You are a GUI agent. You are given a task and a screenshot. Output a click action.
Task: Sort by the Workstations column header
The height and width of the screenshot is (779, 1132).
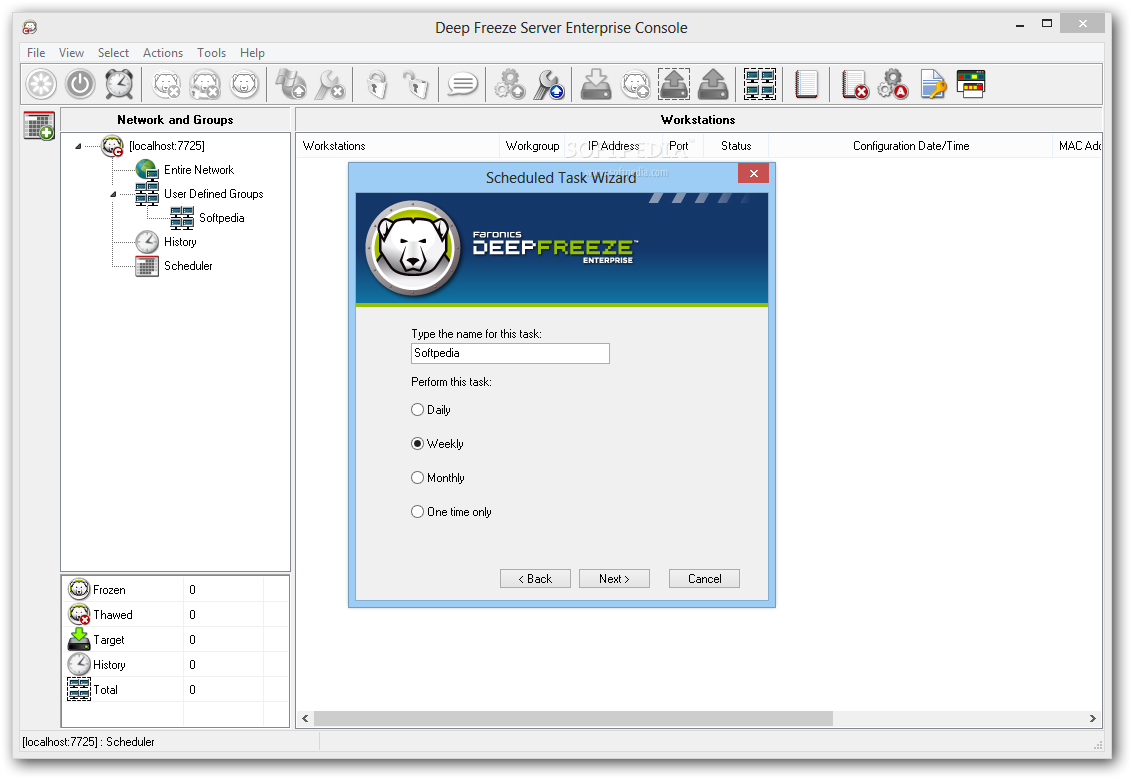(398, 146)
